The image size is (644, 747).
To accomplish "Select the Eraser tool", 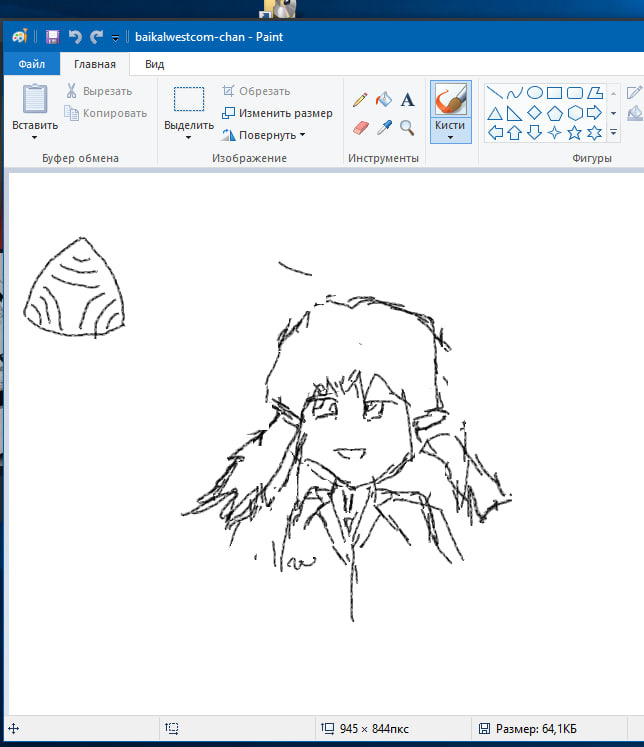I will [x=362, y=127].
